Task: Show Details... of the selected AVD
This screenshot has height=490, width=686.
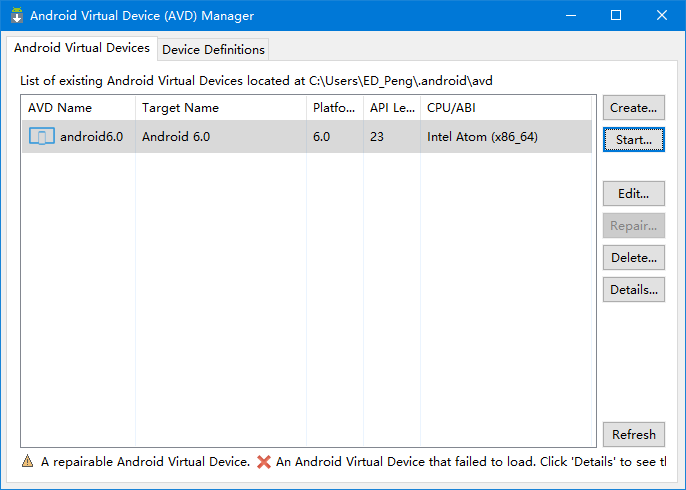Action: [633, 290]
